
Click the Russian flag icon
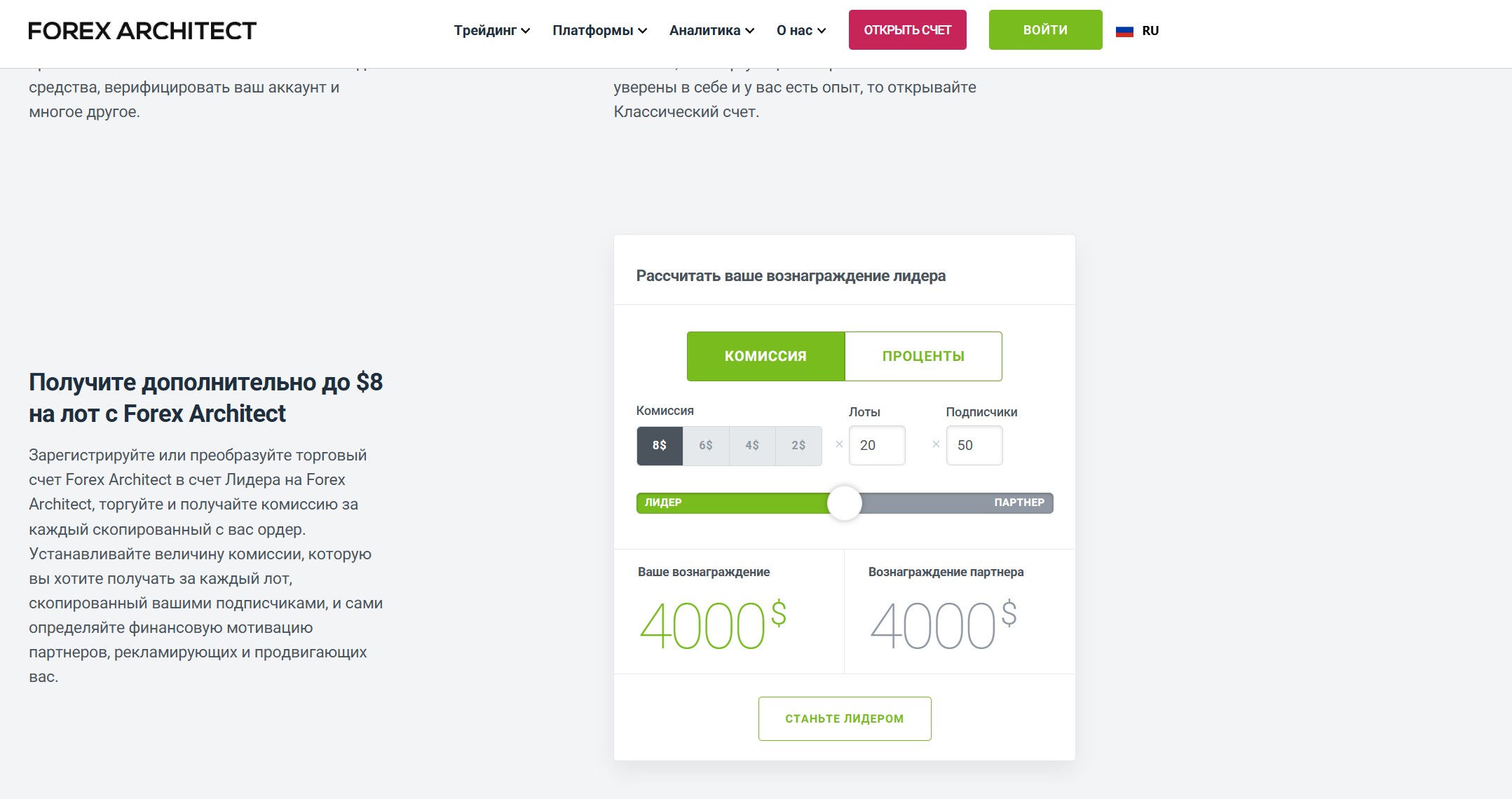pos(1124,31)
